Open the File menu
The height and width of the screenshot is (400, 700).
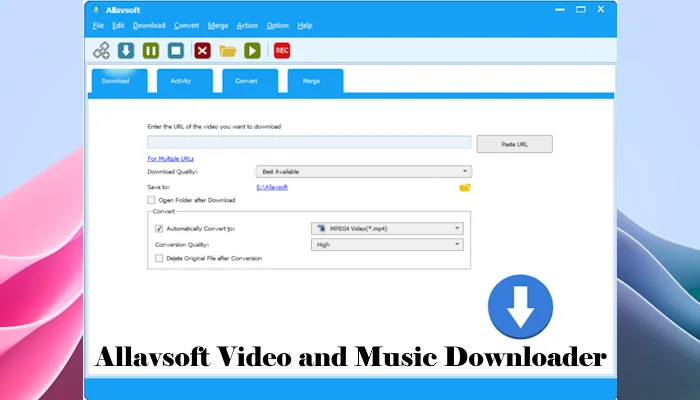coord(98,25)
